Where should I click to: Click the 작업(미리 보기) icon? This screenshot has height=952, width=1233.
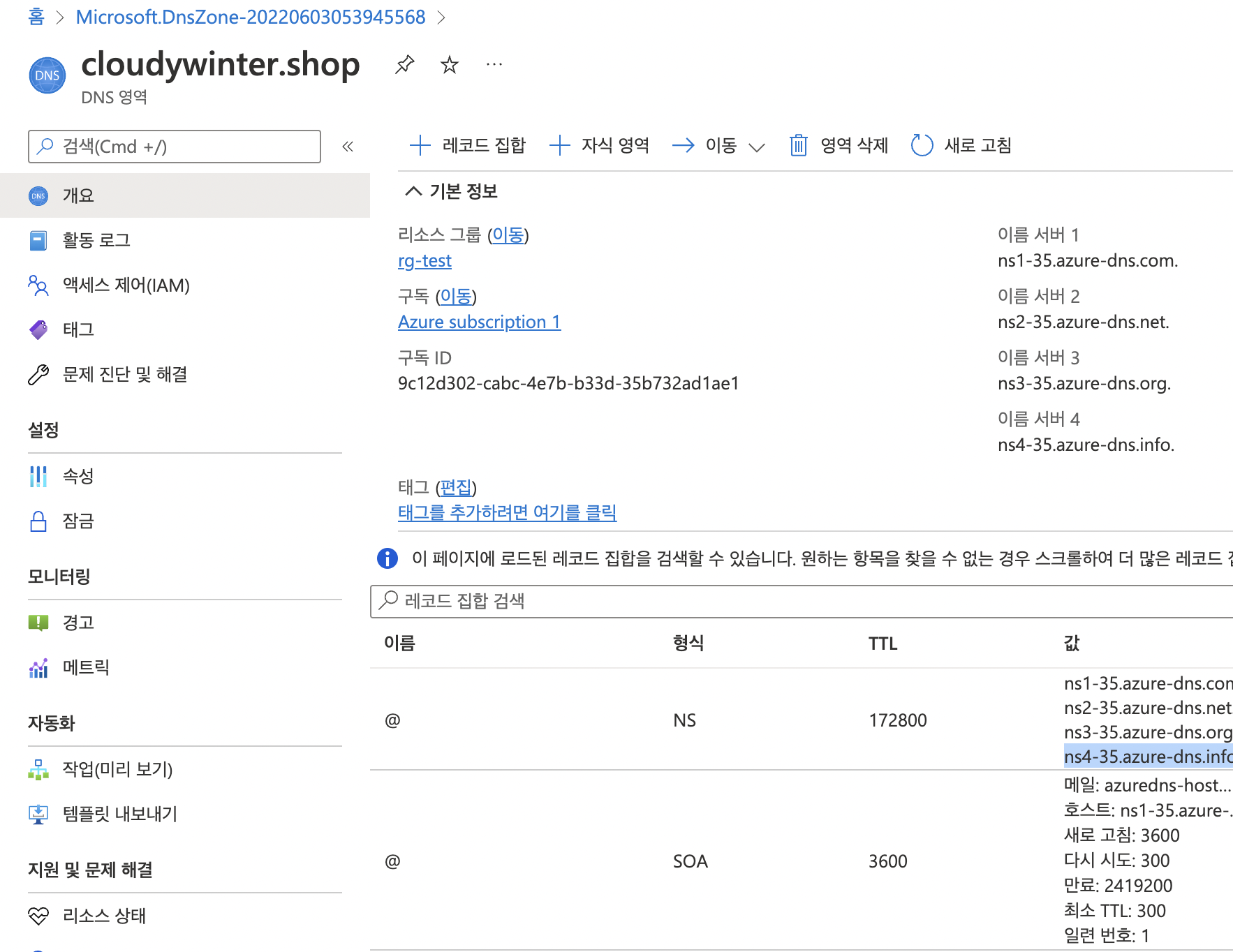[x=38, y=769]
